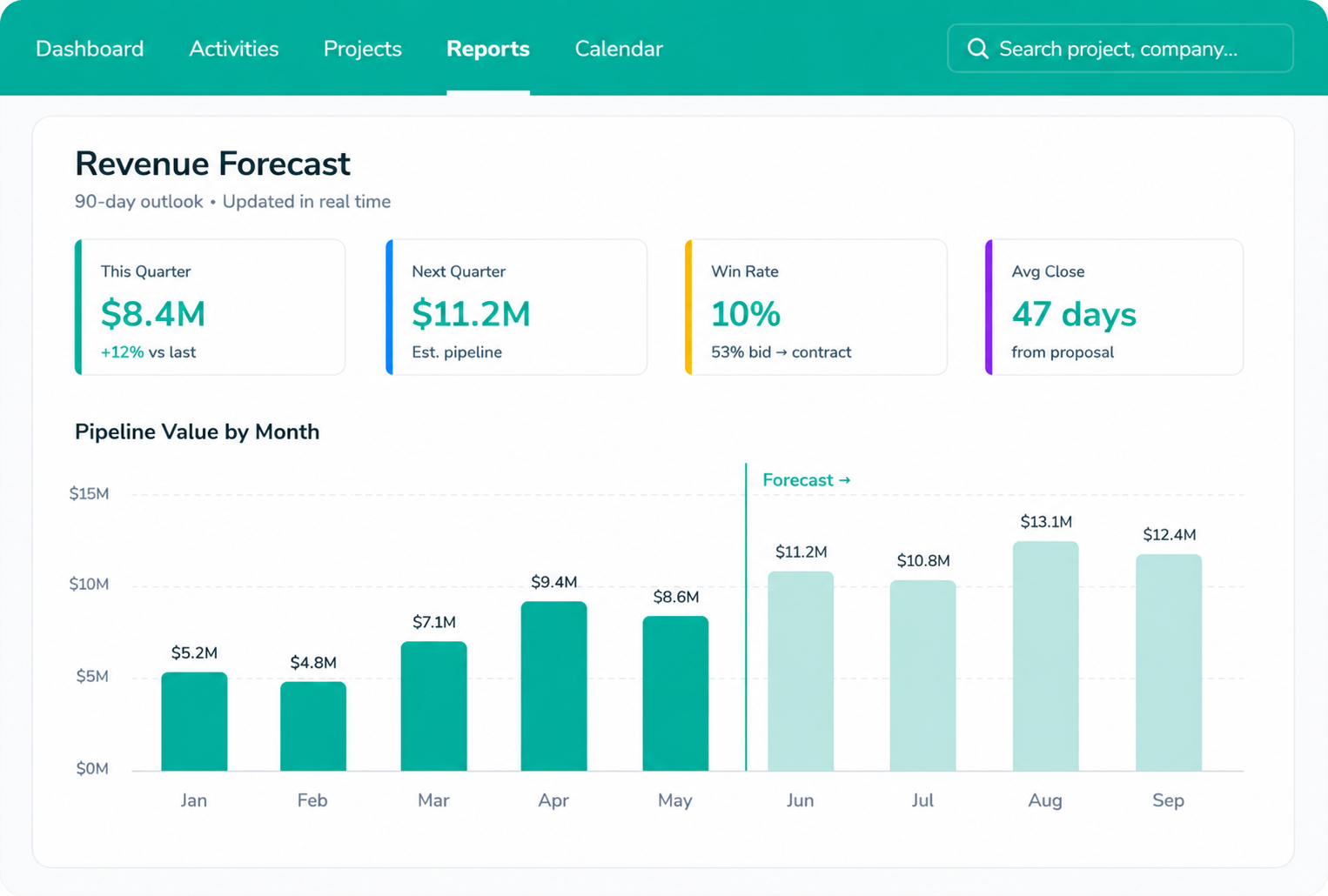The image size is (1328, 896).
Task: Select the Apr bar in chart
Action: 553,685
